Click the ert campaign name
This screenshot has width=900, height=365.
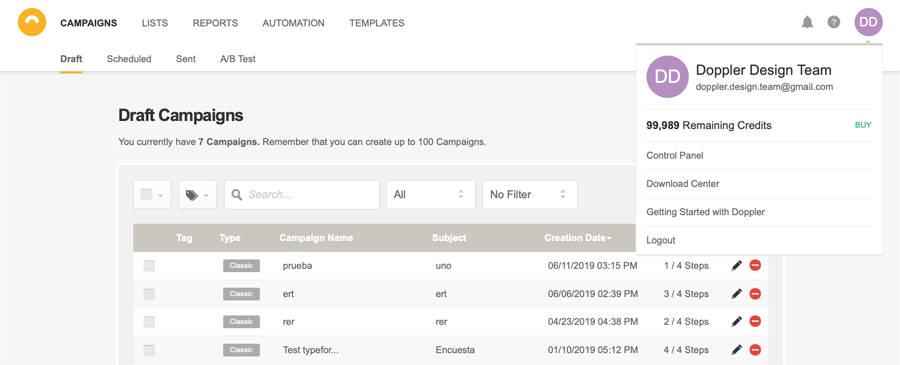pyautogui.click(x=288, y=294)
